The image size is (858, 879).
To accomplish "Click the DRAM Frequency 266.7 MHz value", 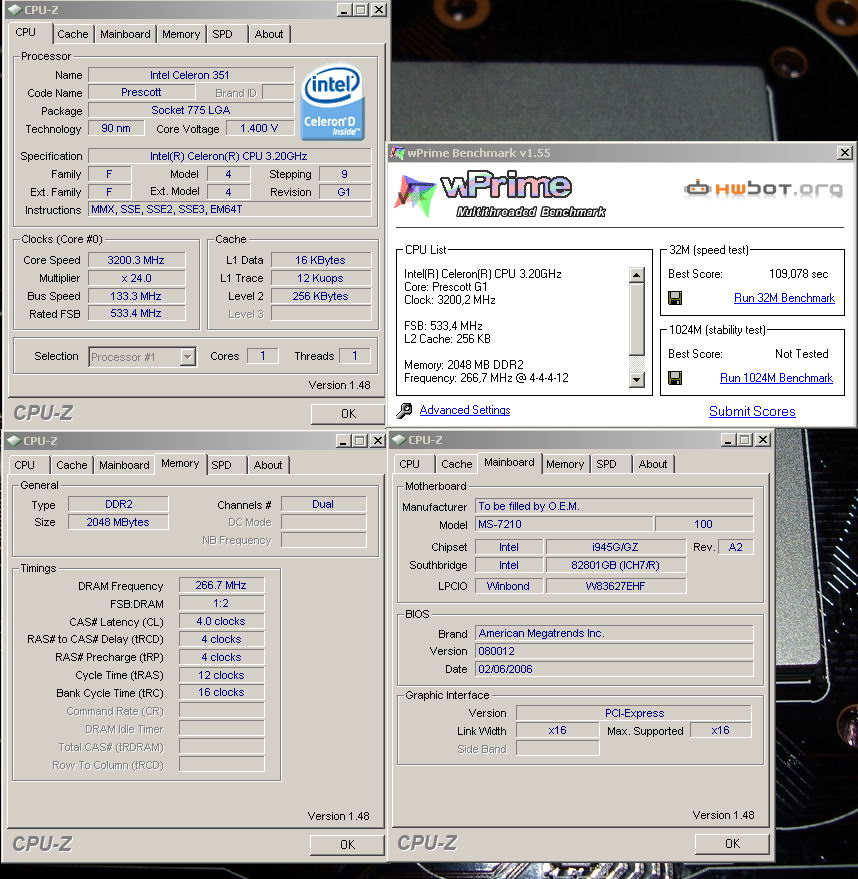I will pyautogui.click(x=221, y=585).
